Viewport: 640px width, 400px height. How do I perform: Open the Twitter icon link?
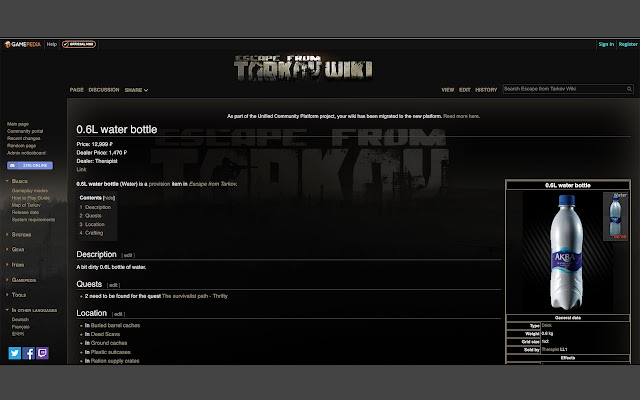coord(15,353)
